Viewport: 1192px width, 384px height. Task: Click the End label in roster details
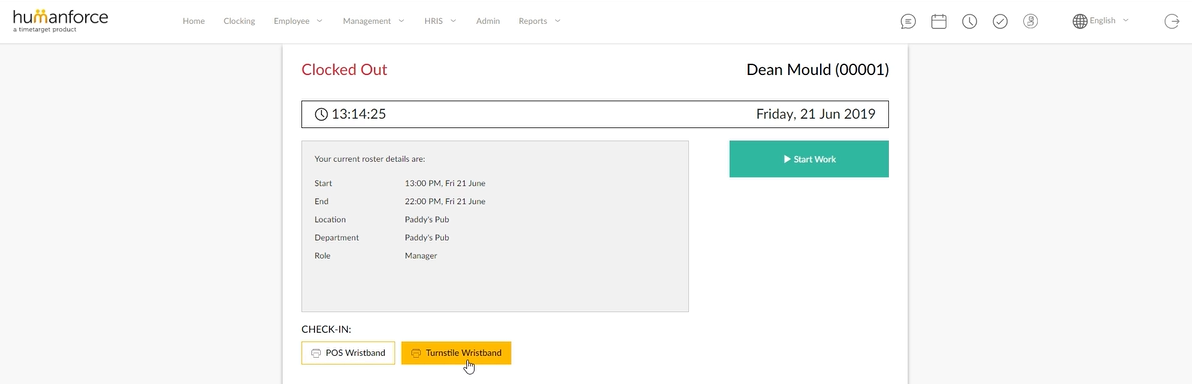pos(321,202)
